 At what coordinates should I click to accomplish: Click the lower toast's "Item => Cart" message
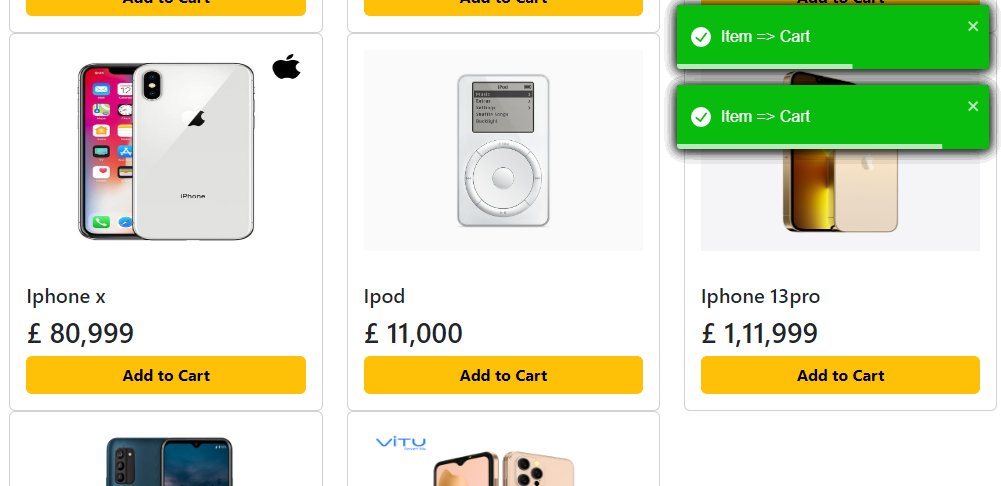point(765,117)
